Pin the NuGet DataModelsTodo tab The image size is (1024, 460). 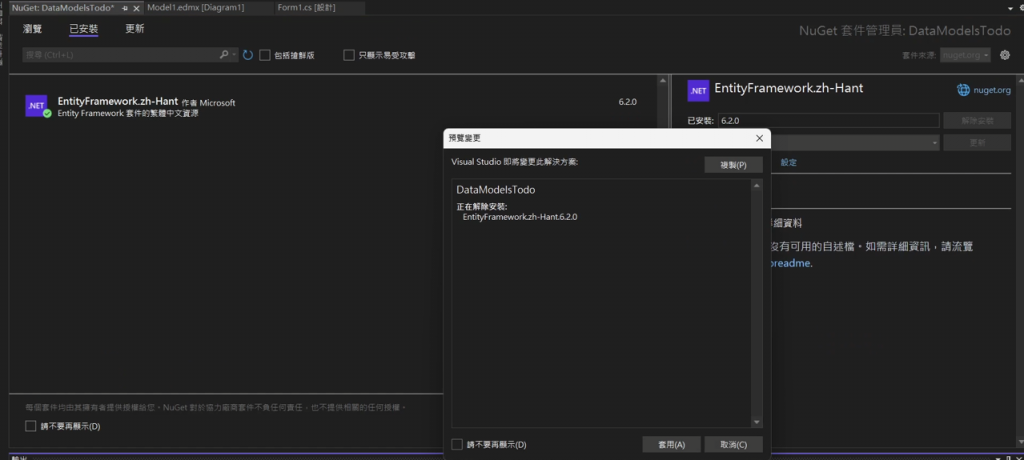(125, 8)
